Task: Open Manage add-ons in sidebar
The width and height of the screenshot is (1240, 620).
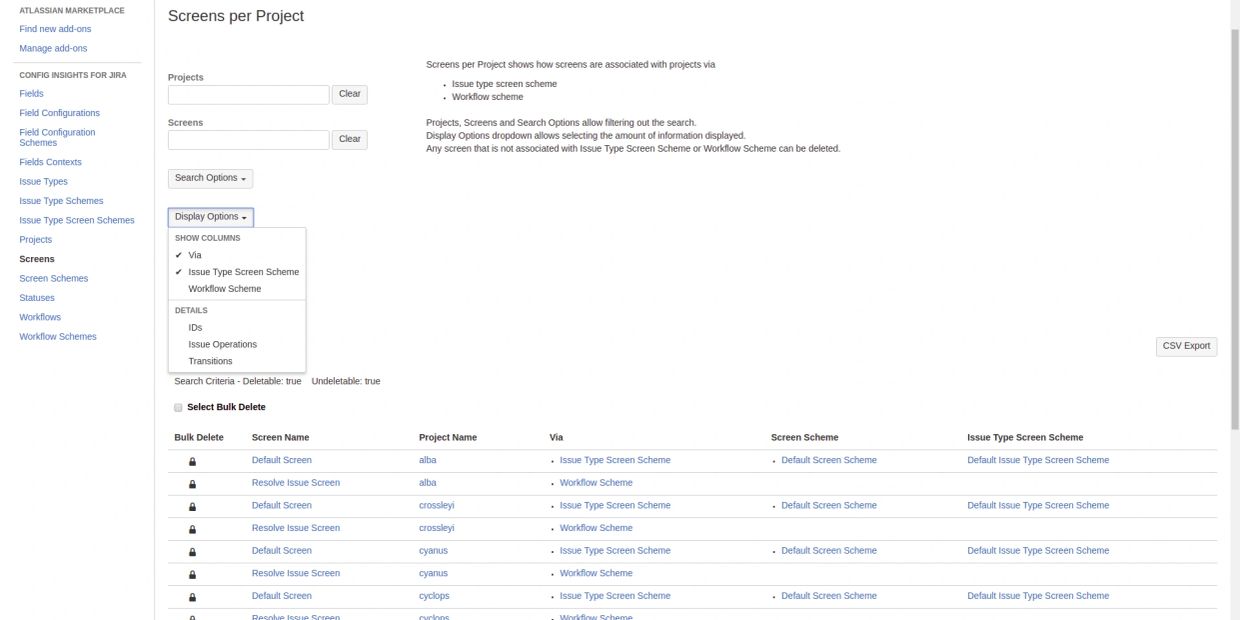Action: coord(53,48)
